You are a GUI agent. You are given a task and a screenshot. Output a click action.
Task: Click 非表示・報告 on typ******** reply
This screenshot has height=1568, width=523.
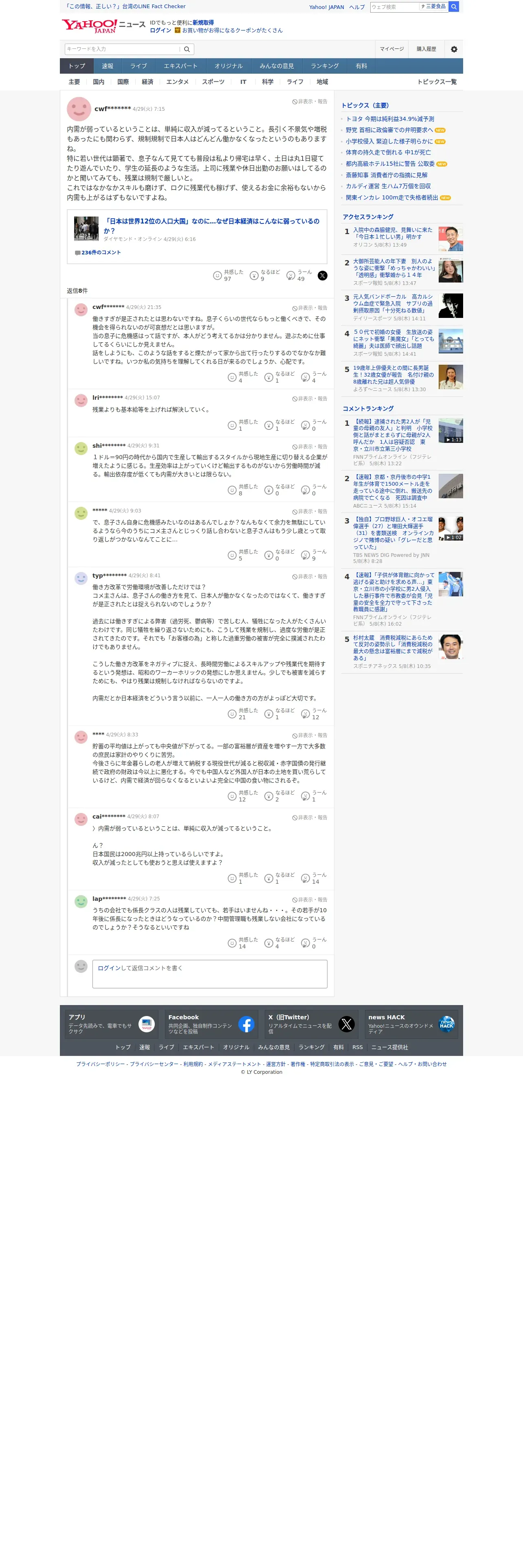point(309,576)
